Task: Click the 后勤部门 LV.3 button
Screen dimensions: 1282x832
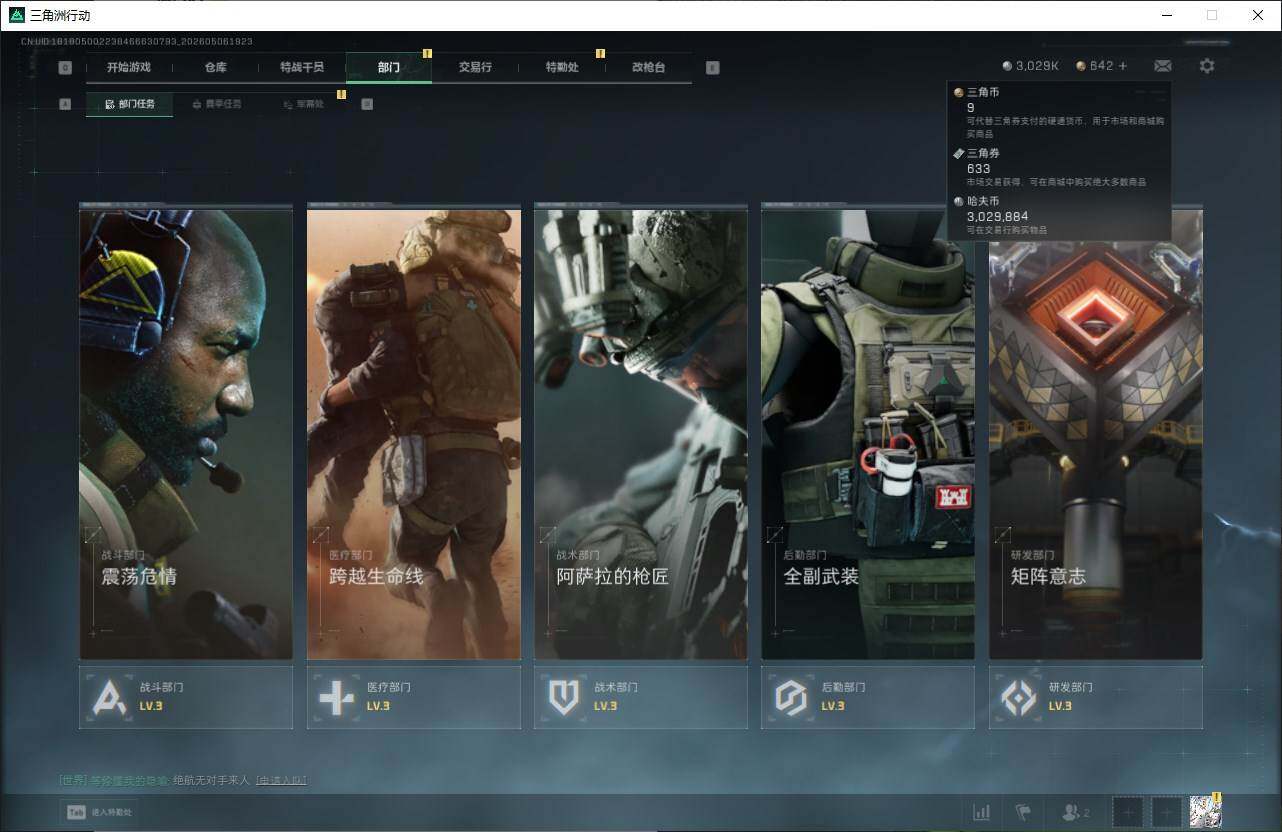Action: (x=868, y=697)
